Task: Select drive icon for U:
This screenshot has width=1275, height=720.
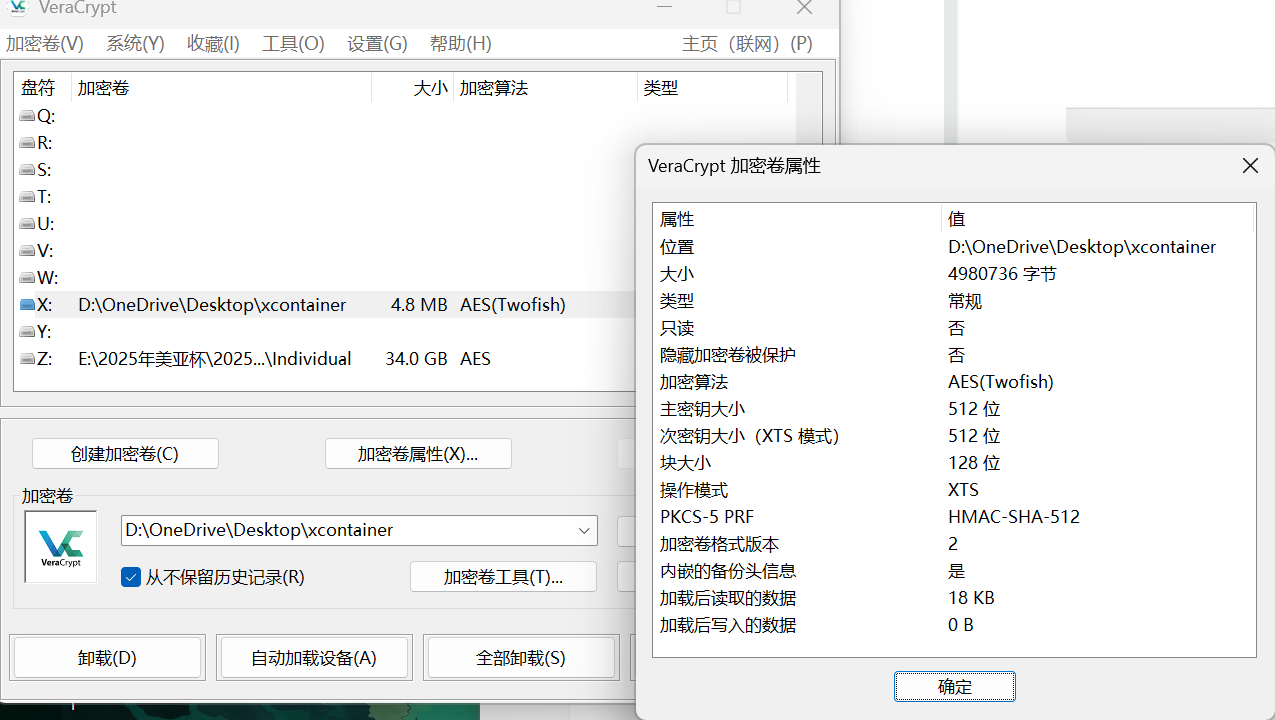Action: point(27,224)
